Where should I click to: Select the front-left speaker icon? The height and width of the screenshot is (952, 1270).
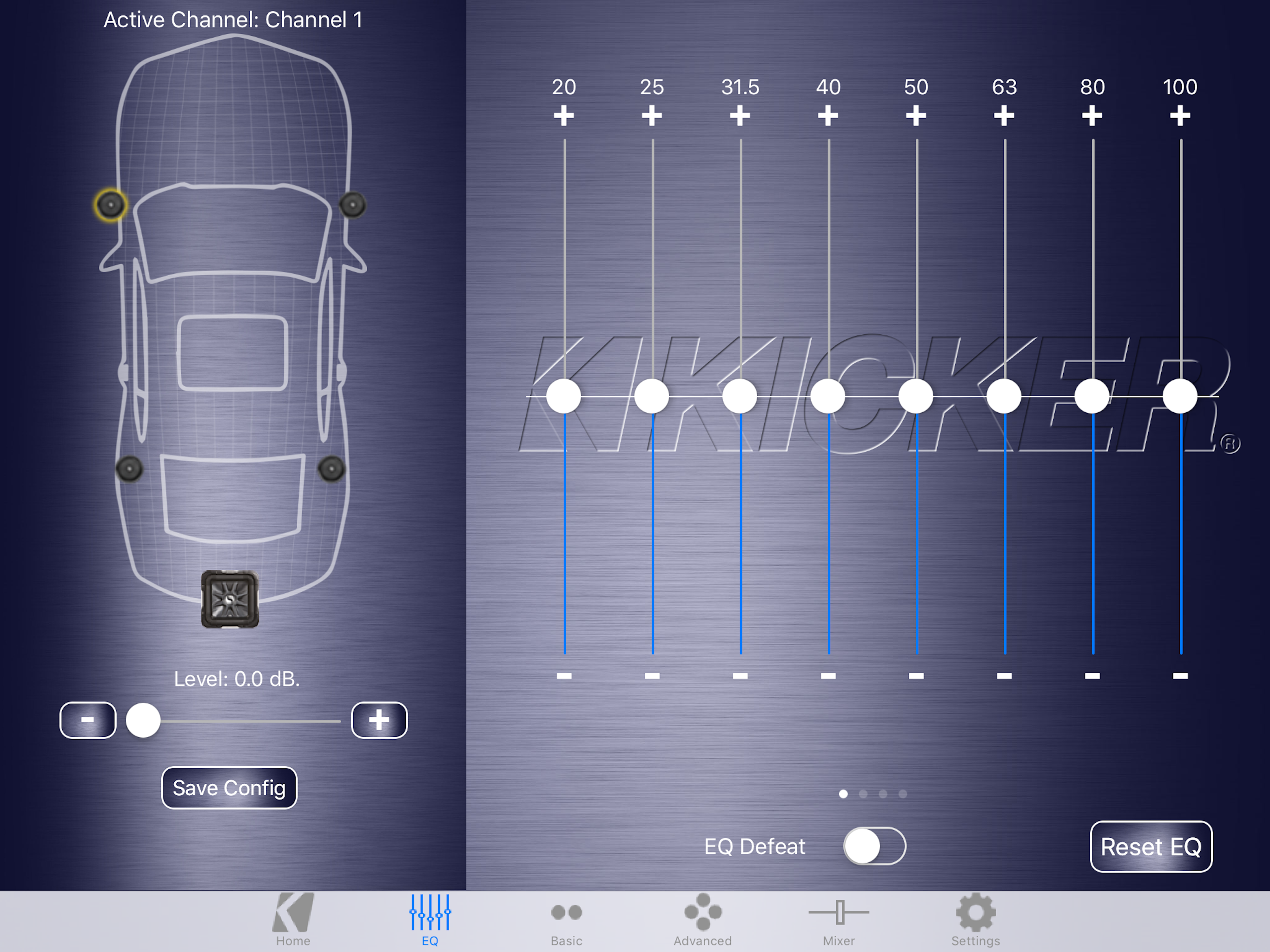[x=110, y=205]
